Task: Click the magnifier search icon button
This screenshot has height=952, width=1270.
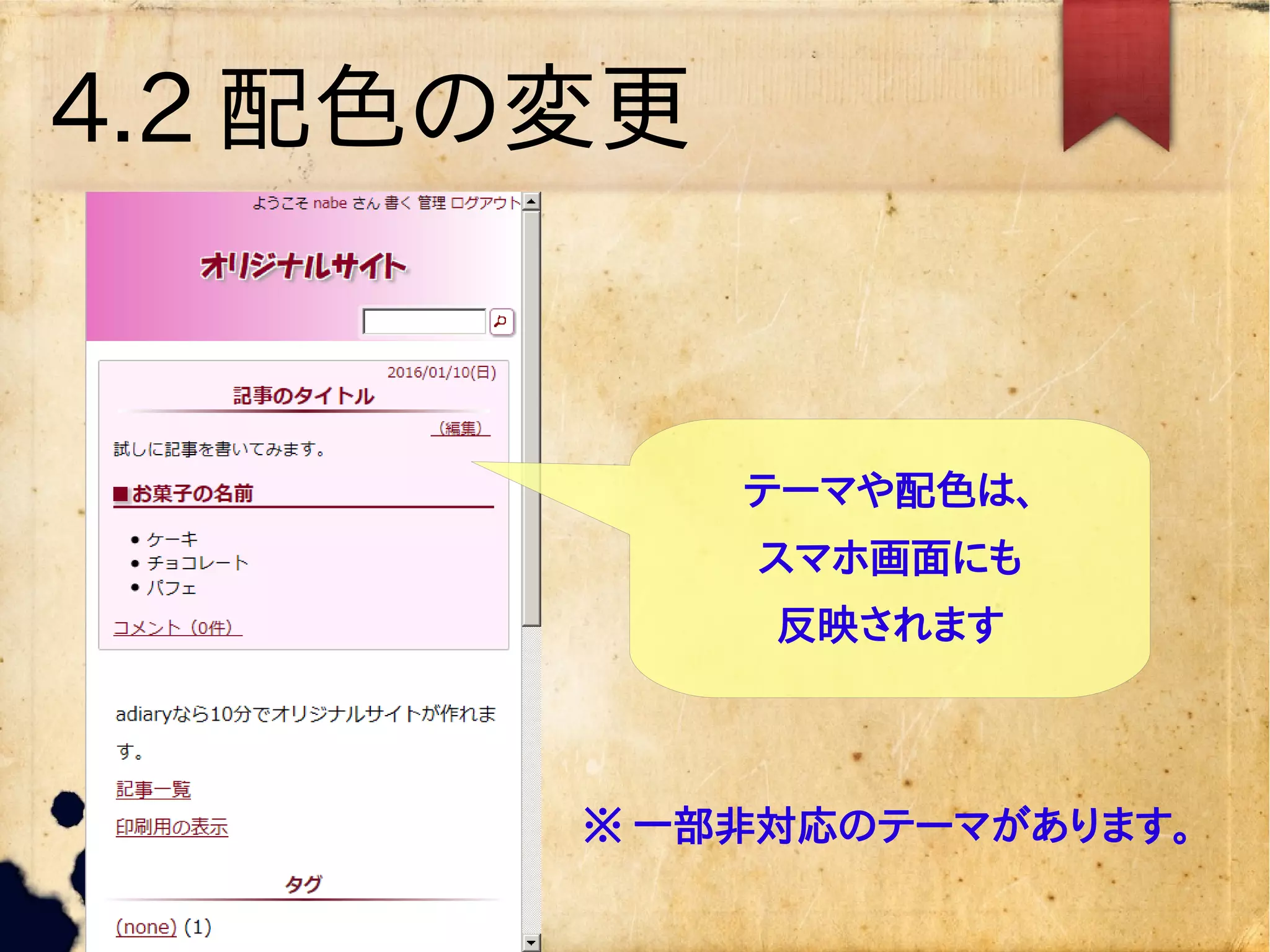Action: point(501,321)
